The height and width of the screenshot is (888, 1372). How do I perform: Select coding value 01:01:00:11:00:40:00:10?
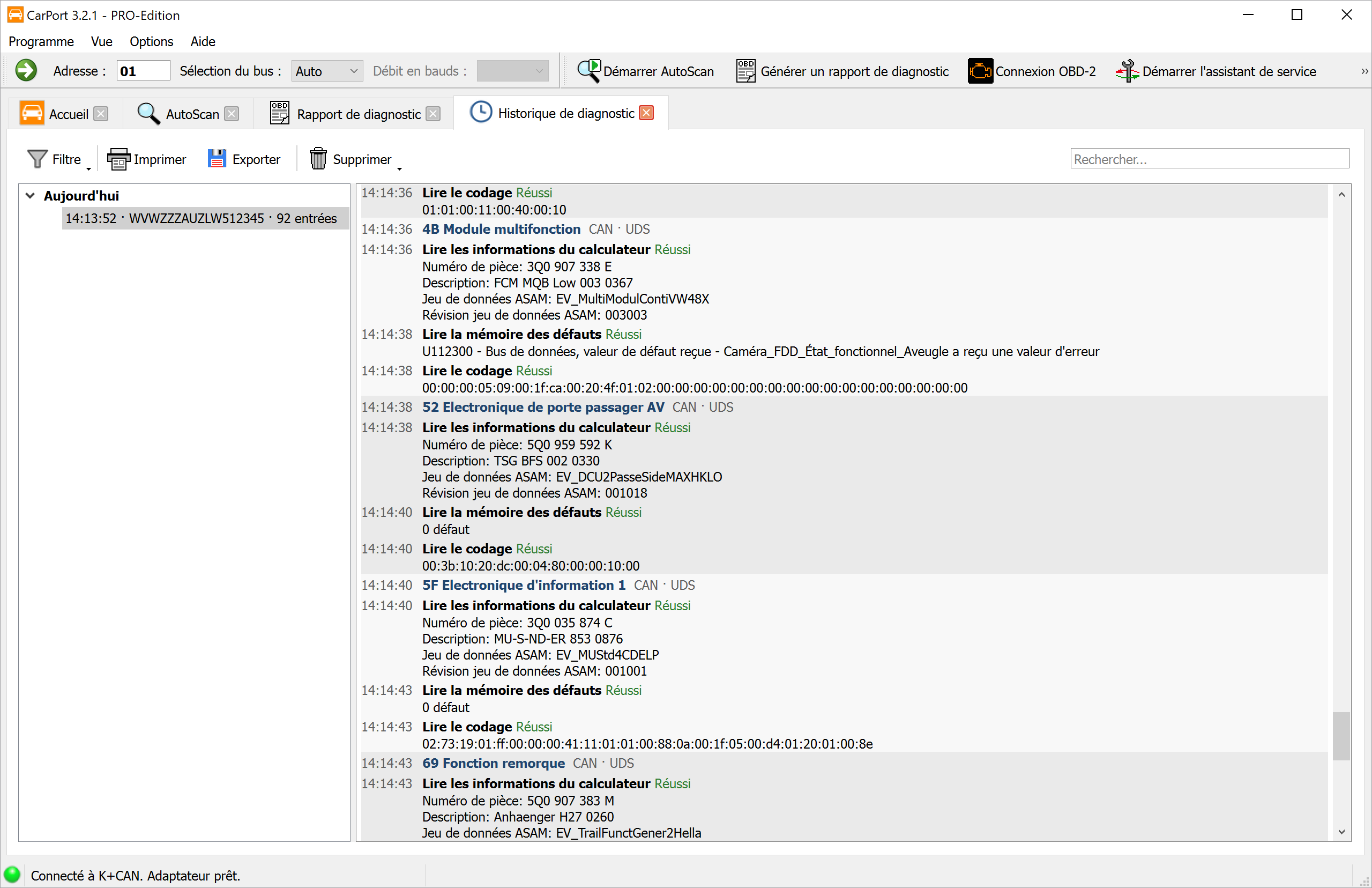(495, 210)
